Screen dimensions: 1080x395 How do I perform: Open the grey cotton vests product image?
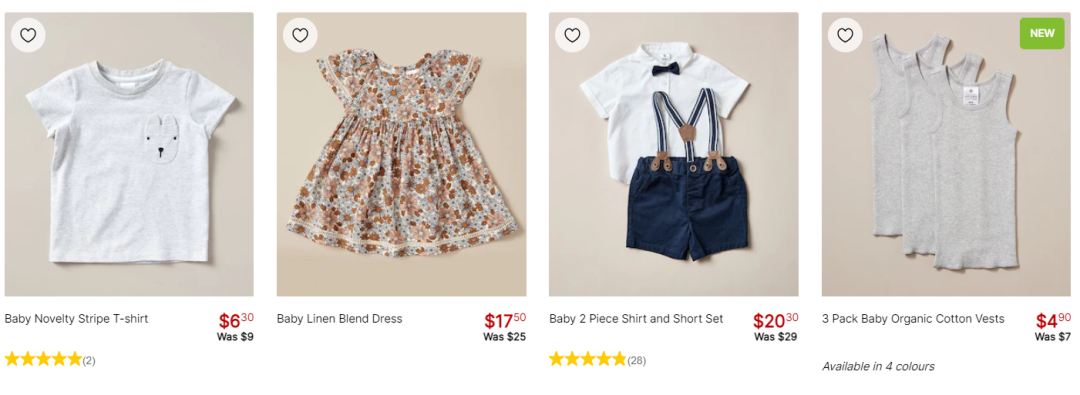tap(946, 154)
